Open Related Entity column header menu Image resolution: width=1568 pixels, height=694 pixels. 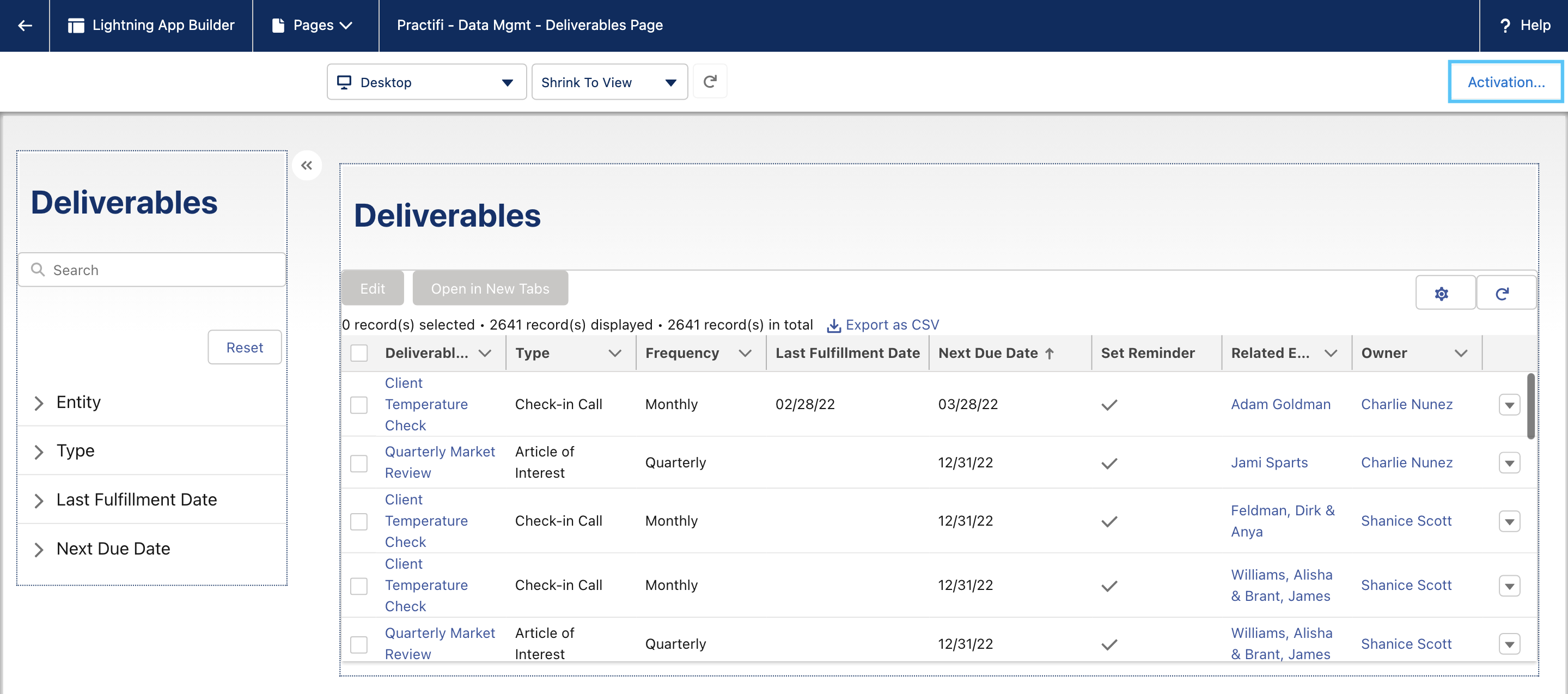1331,354
